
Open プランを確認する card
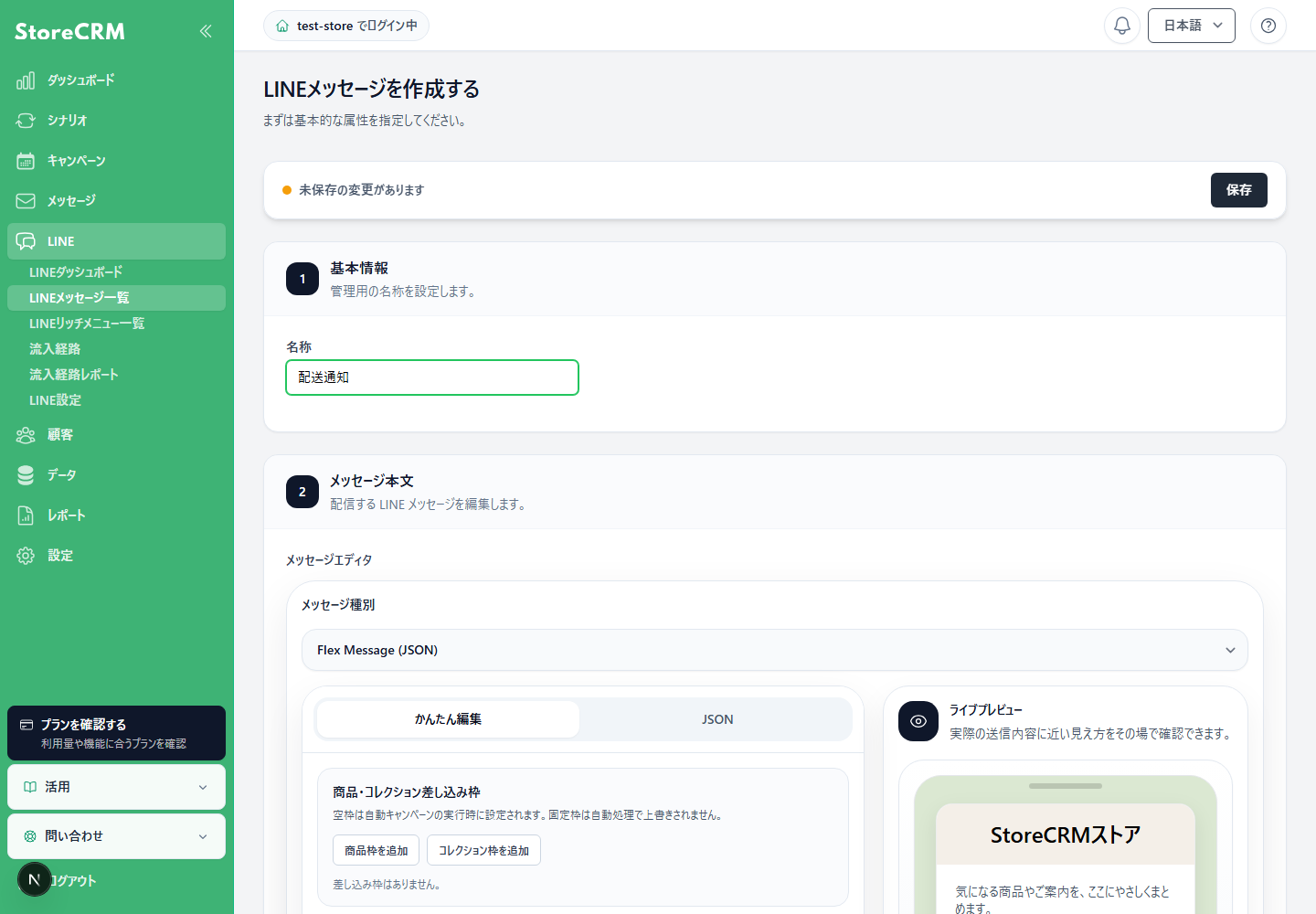point(116,733)
